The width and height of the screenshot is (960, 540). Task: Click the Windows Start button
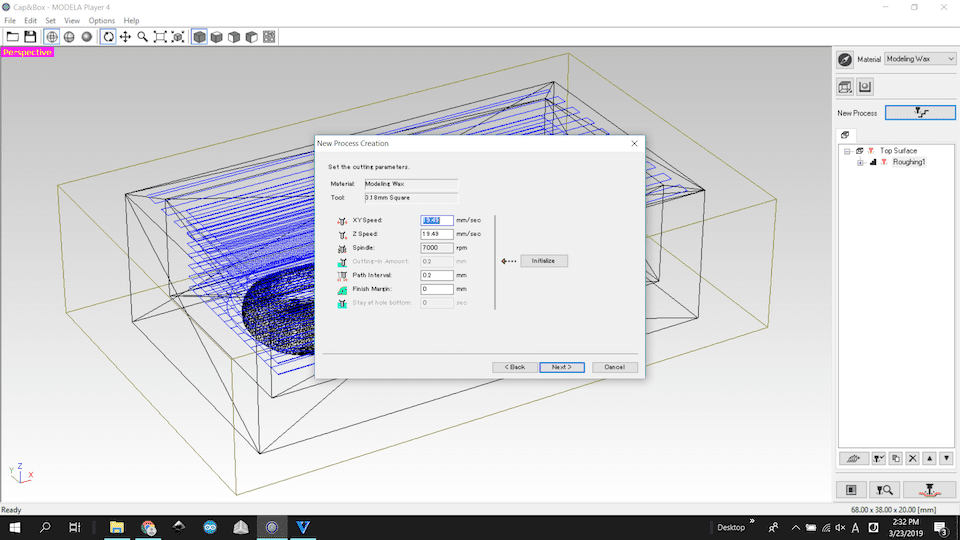tap(15, 527)
